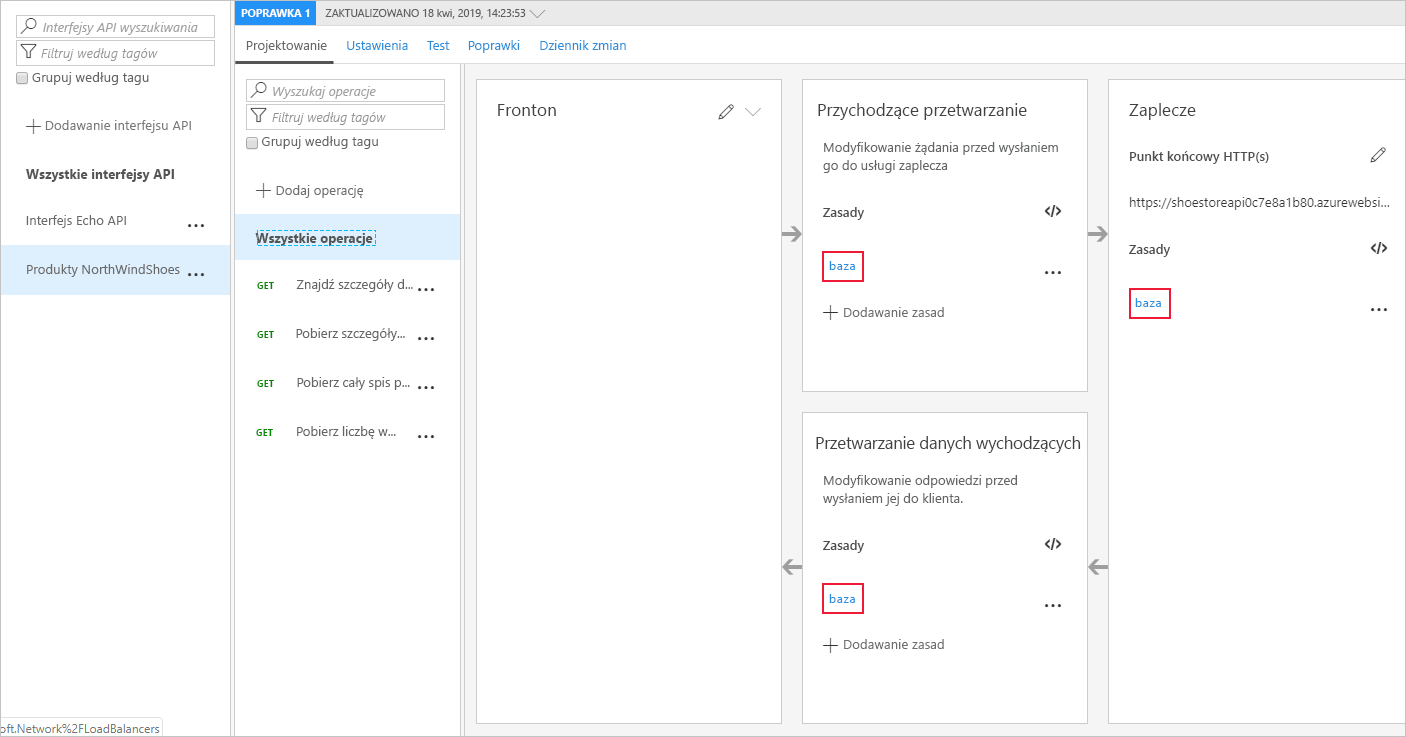Switch to the Ustawienia tab
This screenshot has width=1406, height=737.
tap(377, 45)
